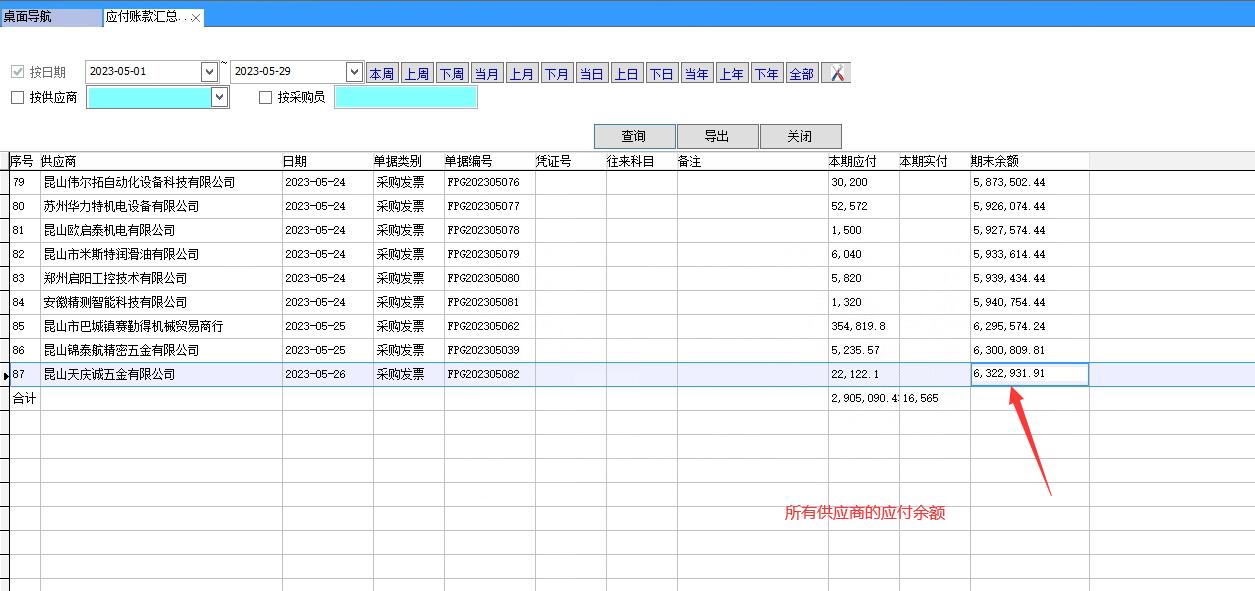Click the 全部 date range shortcut
The height and width of the screenshot is (591, 1255).
pyautogui.click(x=801, y=74)
